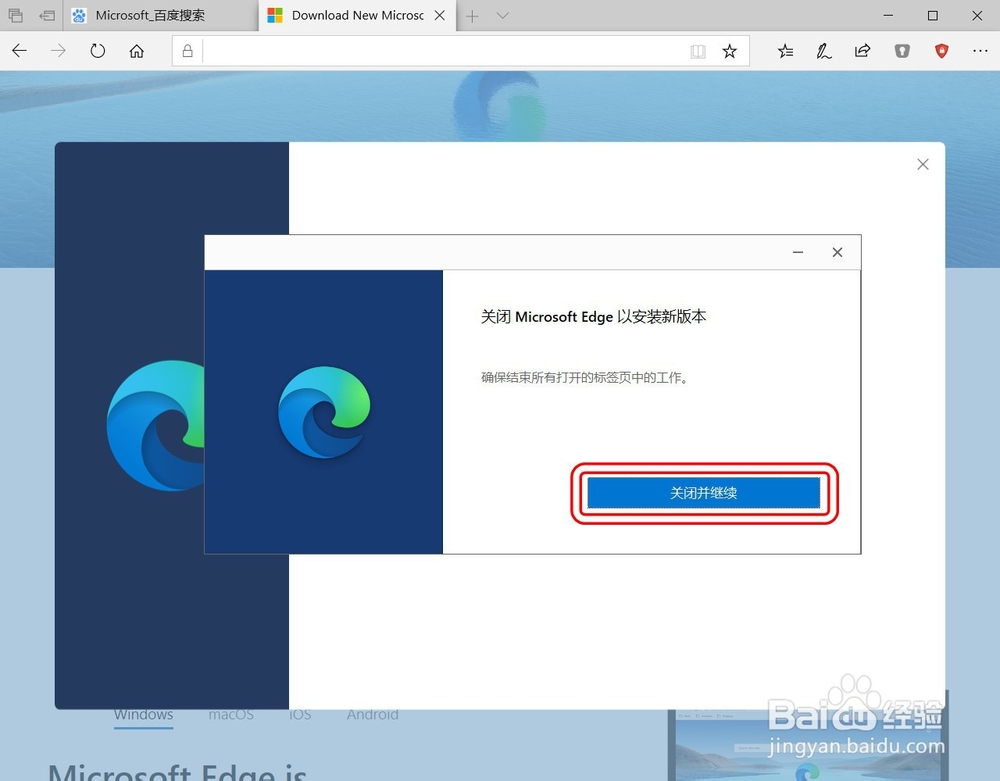
Task: Select the Android platform tab
Action: [x=372, y=715]
